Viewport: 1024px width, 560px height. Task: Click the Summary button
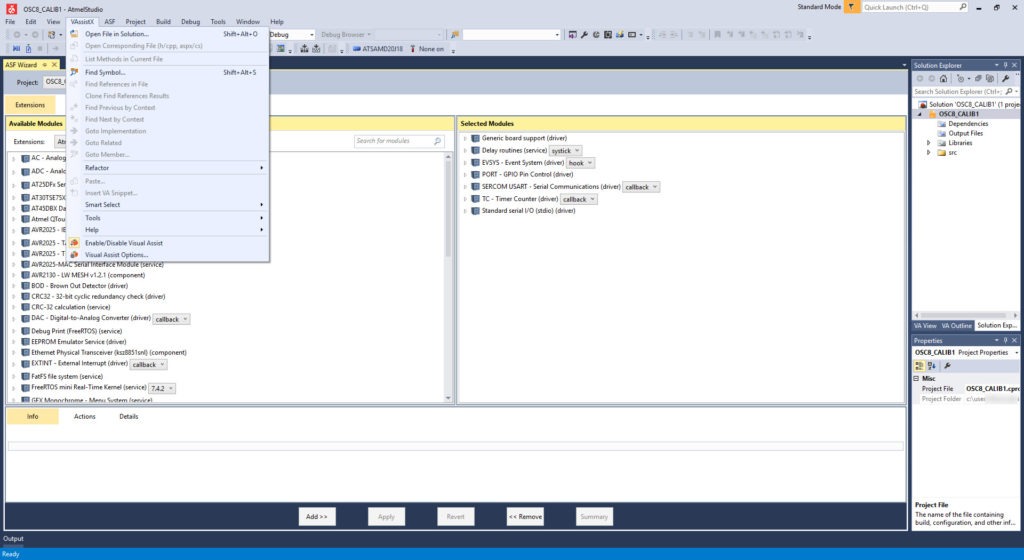click(x=594, y=517)
